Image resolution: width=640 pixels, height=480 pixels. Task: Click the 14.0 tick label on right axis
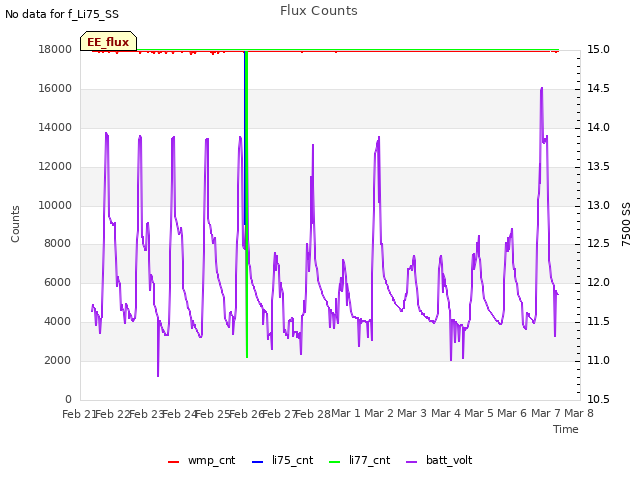coord(598,127)
